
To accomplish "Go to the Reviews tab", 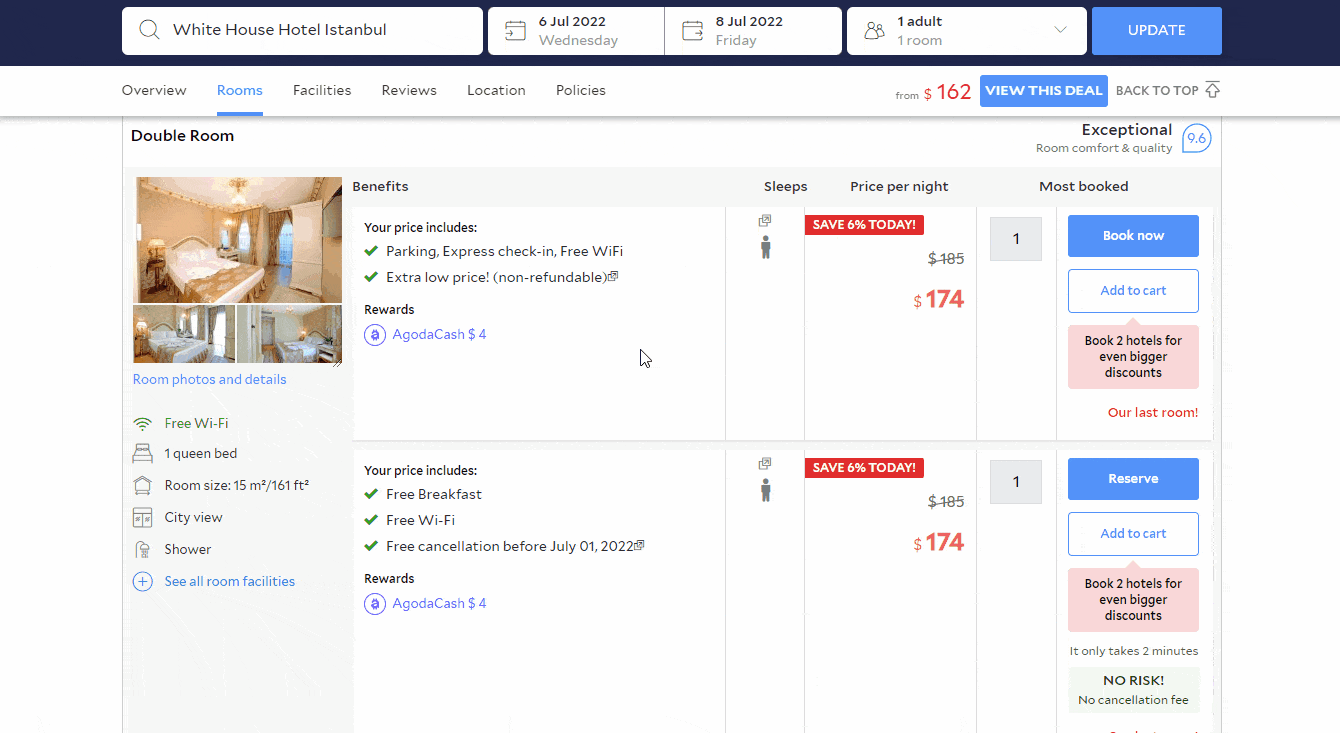I will 409,90.
